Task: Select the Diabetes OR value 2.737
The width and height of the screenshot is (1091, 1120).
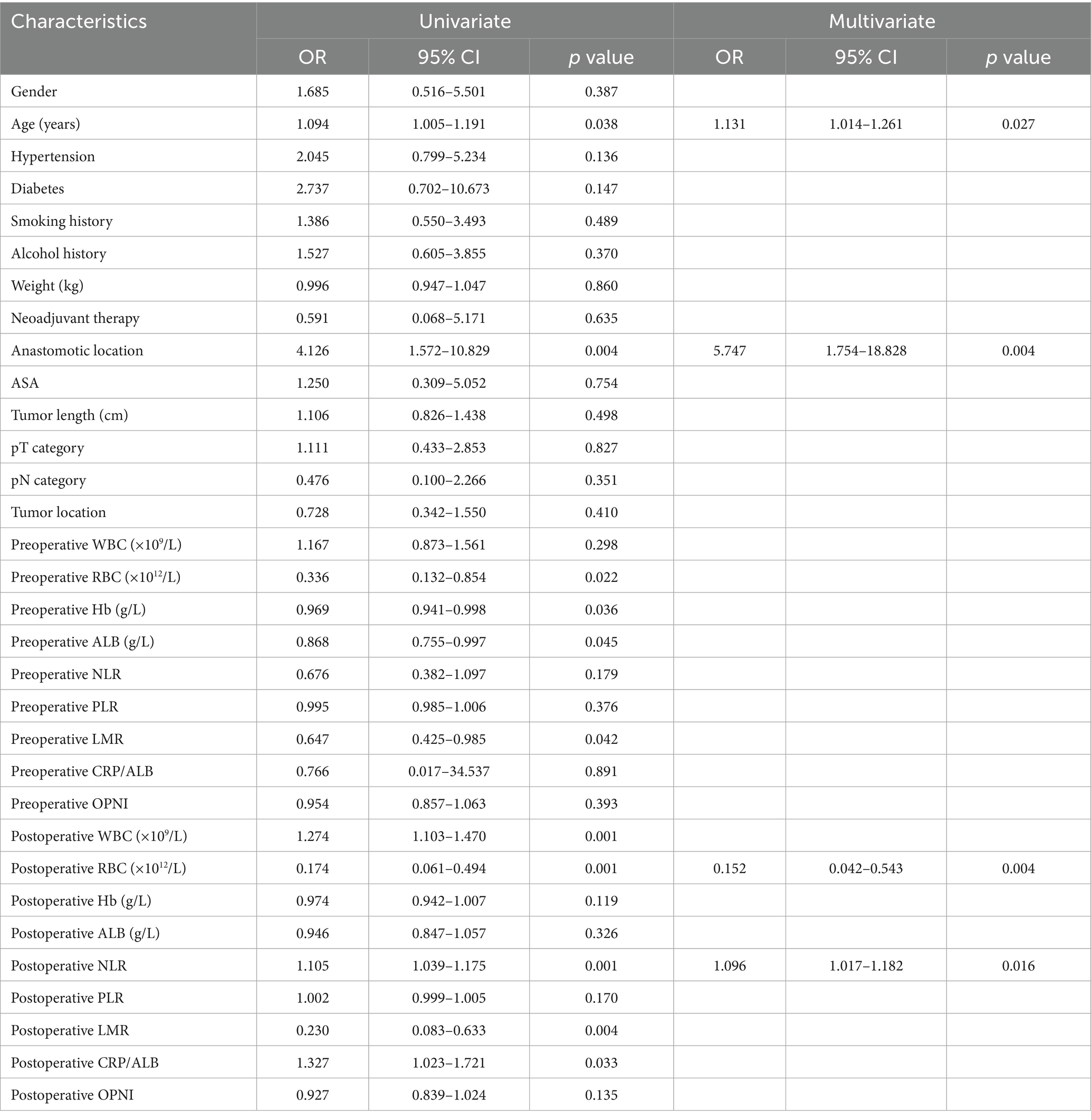Action: (x=312, y=189)
